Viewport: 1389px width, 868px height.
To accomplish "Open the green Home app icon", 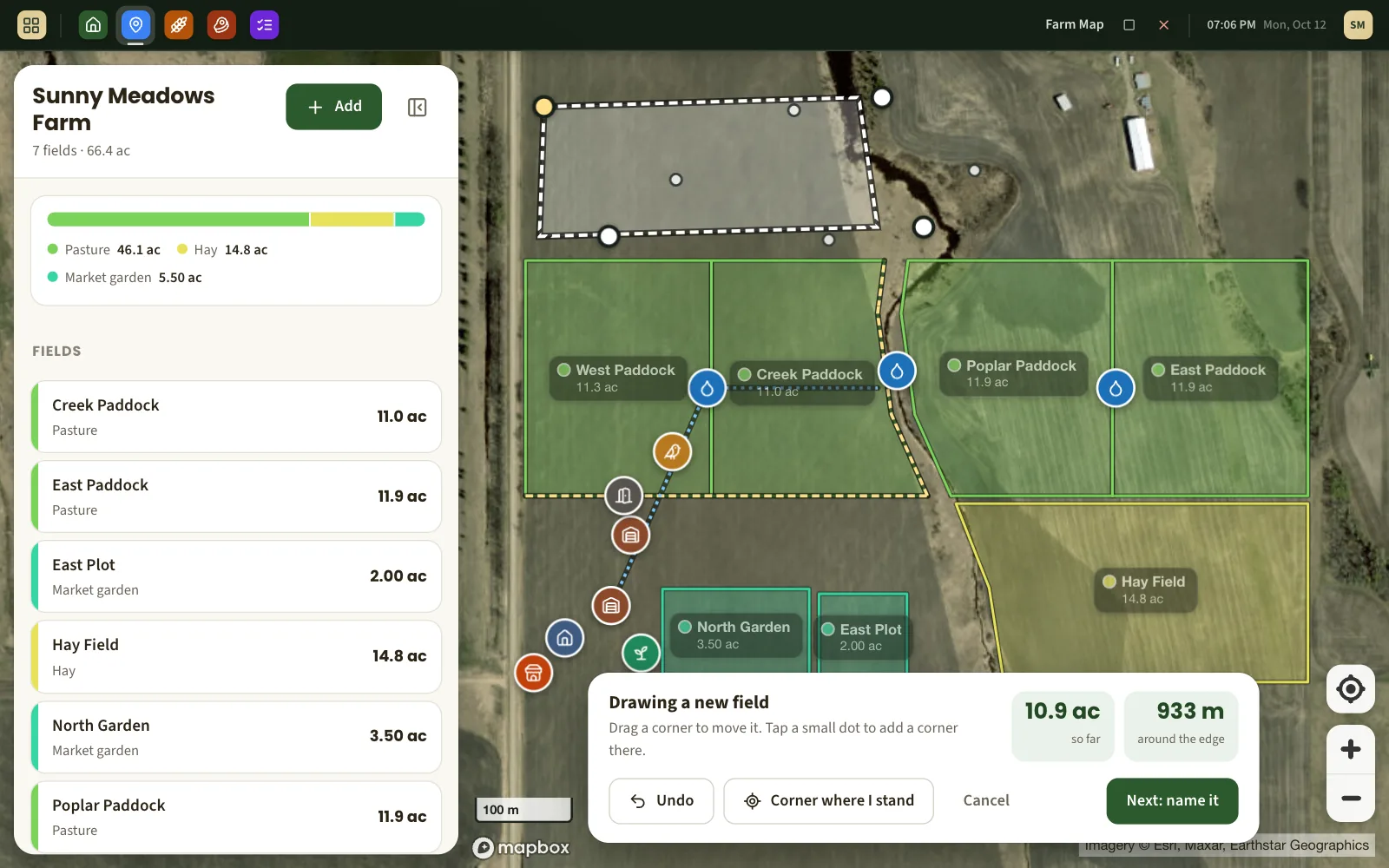I will coord(93,25).
